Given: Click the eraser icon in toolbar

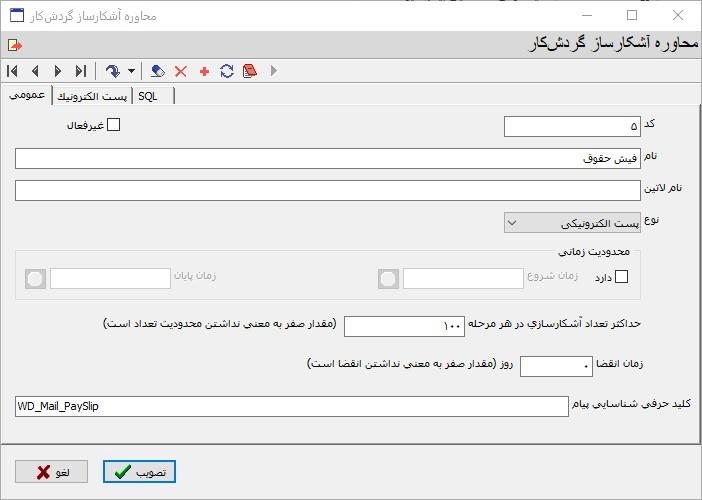Looking at the screenshot, I should 158,71.
